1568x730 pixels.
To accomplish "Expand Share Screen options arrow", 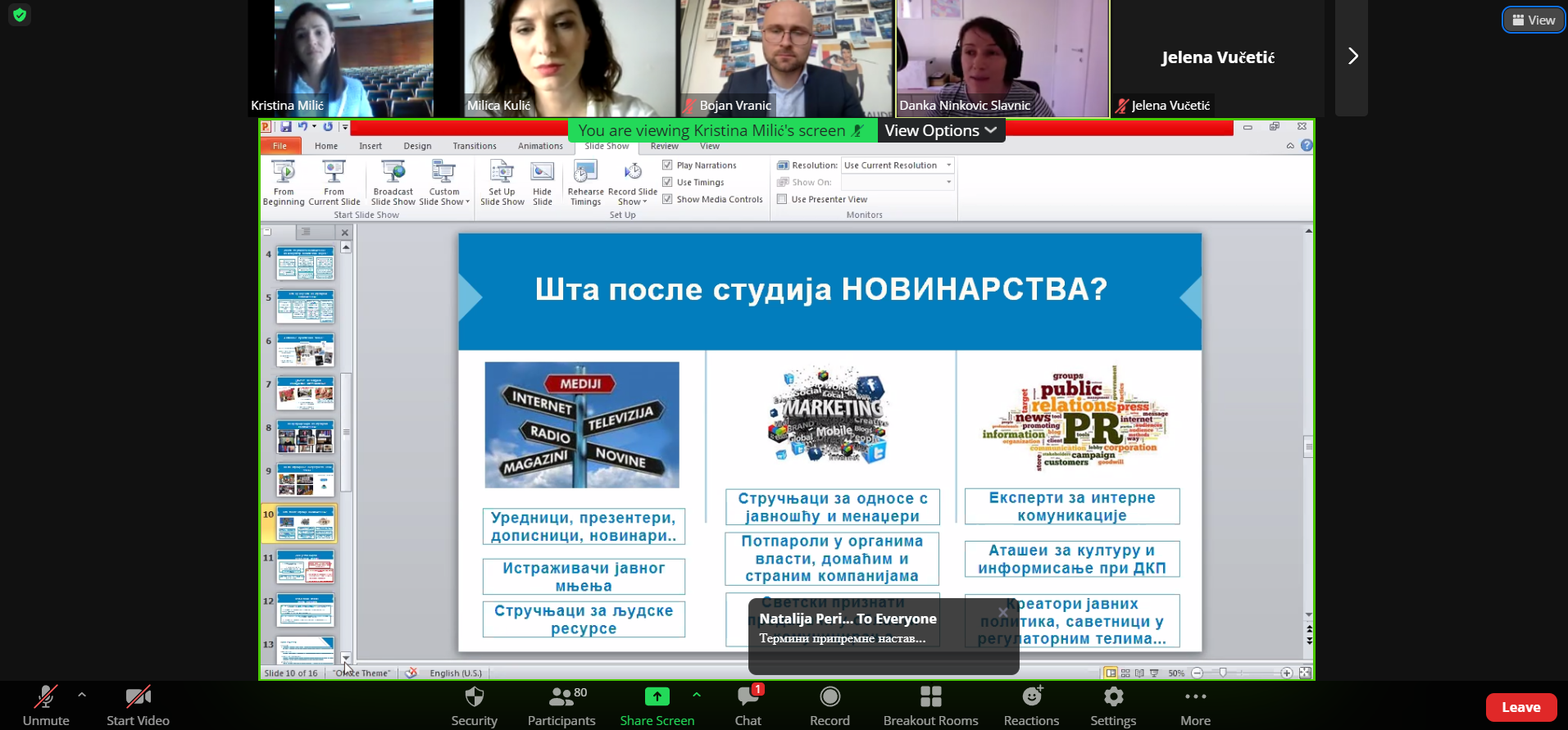I will [697, 695].
